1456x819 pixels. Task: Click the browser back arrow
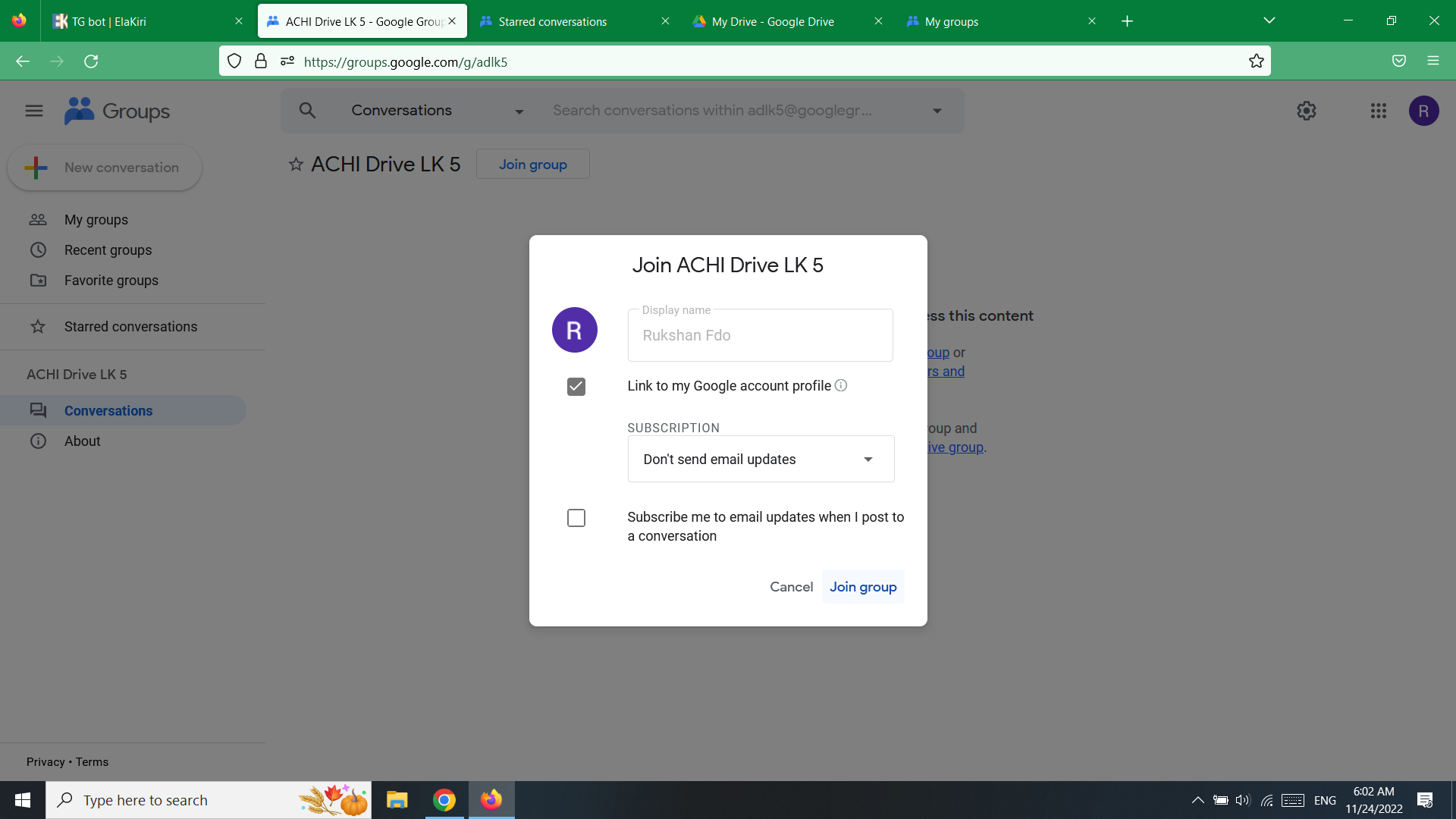[23, 61]
